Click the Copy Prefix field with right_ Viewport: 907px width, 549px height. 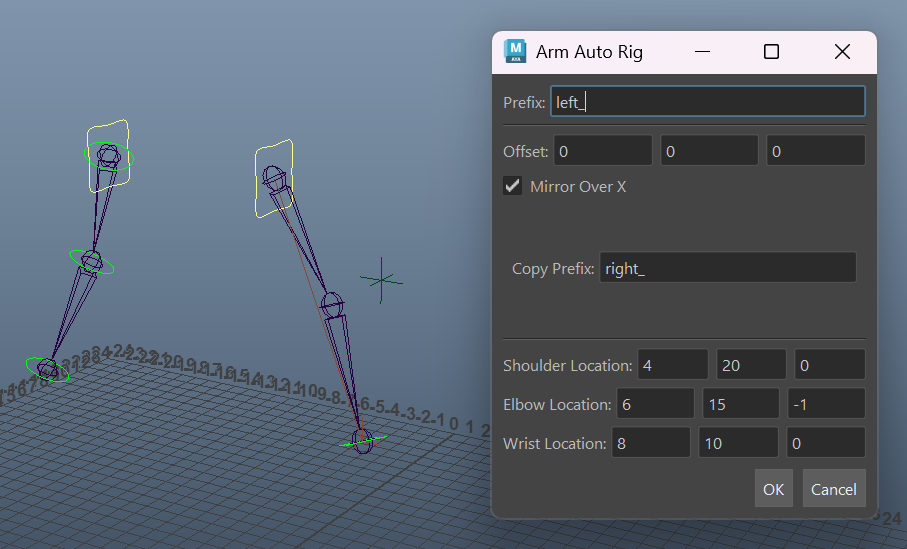728,268
